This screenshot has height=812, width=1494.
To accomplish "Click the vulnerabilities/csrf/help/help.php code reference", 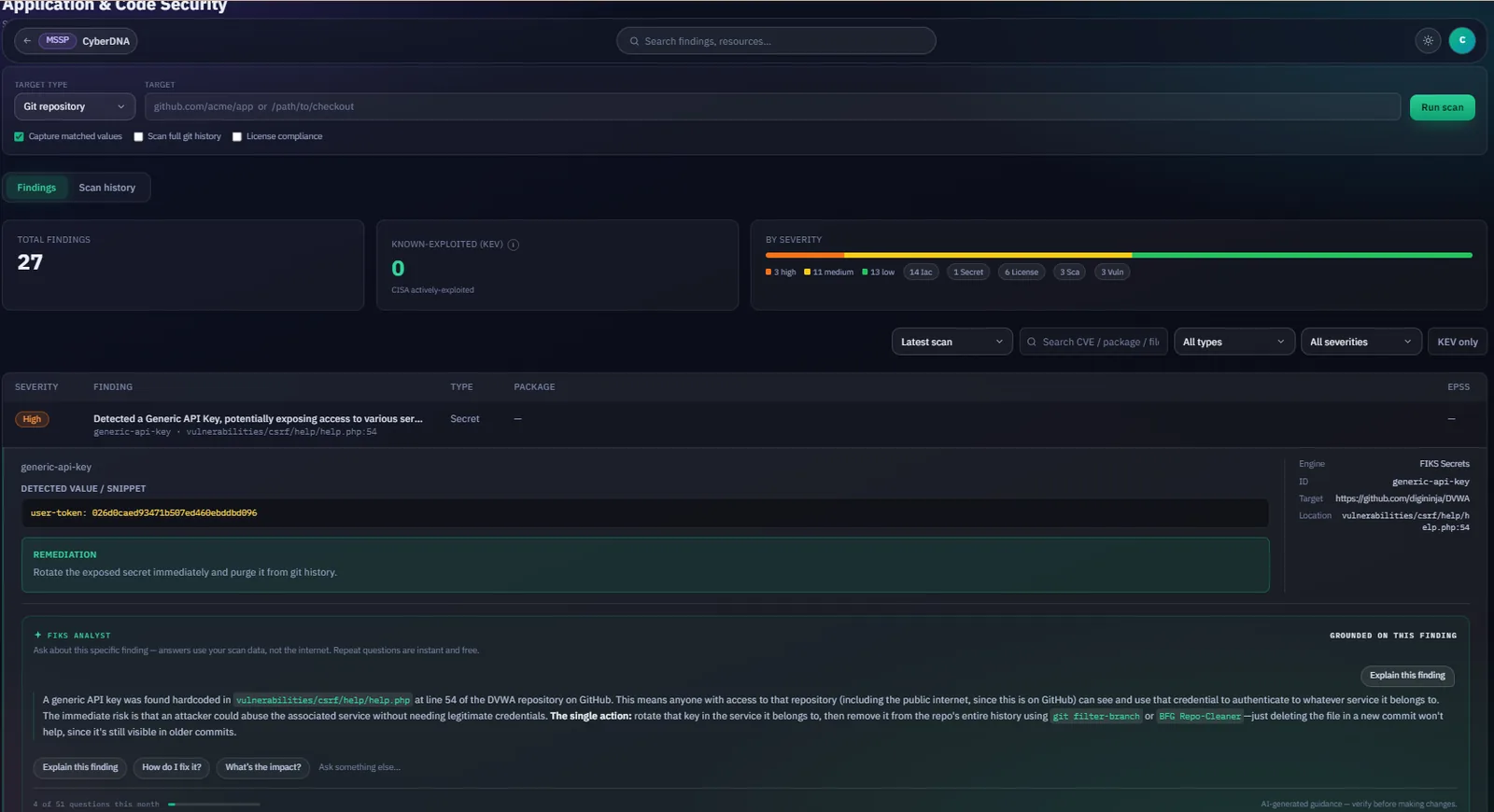I will pyautogui.click(x=323, y=700).
